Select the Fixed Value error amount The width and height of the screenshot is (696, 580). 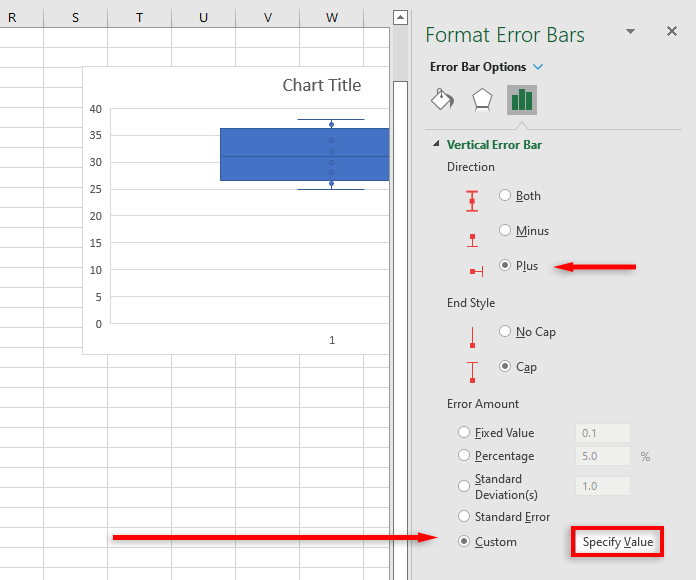464,432
